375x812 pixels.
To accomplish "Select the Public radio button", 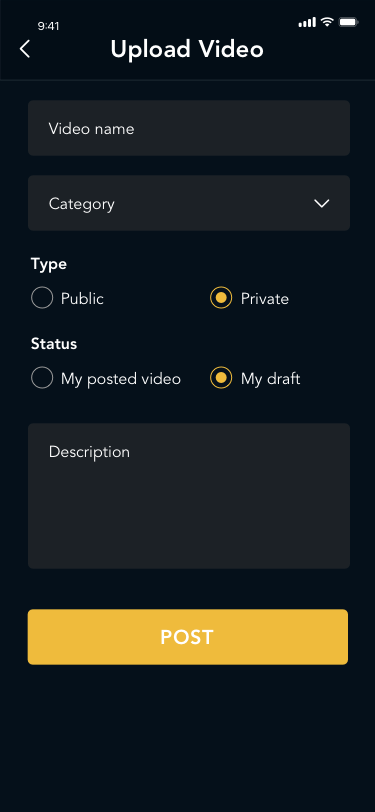I will point(42,298).
